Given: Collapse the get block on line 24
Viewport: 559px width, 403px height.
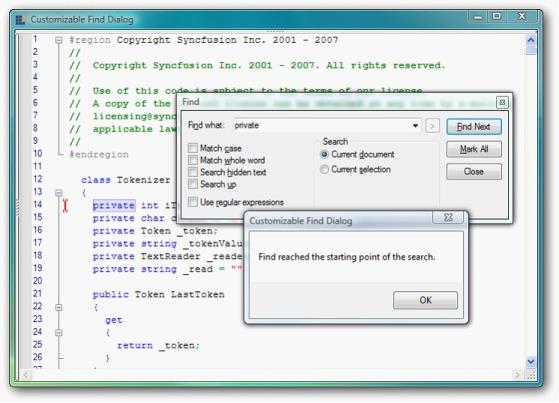Looking at the screenshot, I should [59, 333].
